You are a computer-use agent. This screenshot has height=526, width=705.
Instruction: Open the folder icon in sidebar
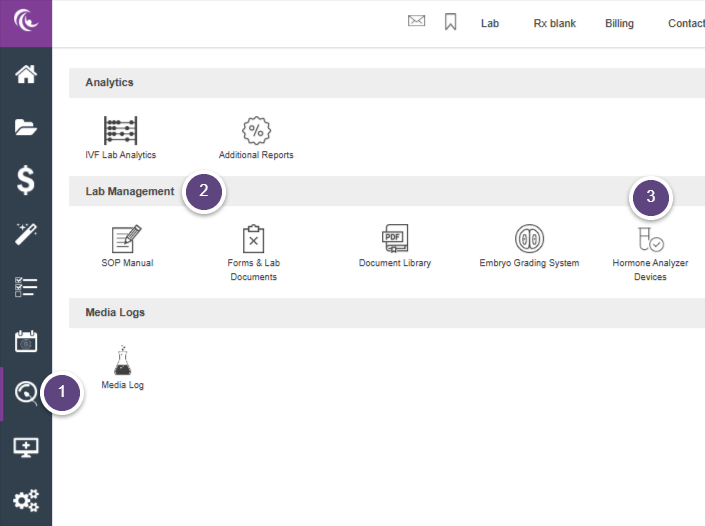coord(26,127)
